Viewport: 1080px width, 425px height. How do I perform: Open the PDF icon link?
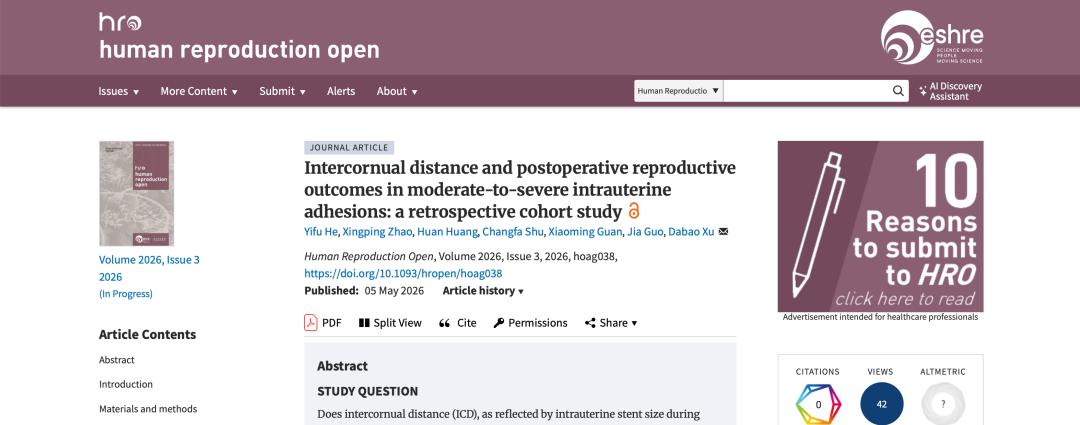point(311,322)
